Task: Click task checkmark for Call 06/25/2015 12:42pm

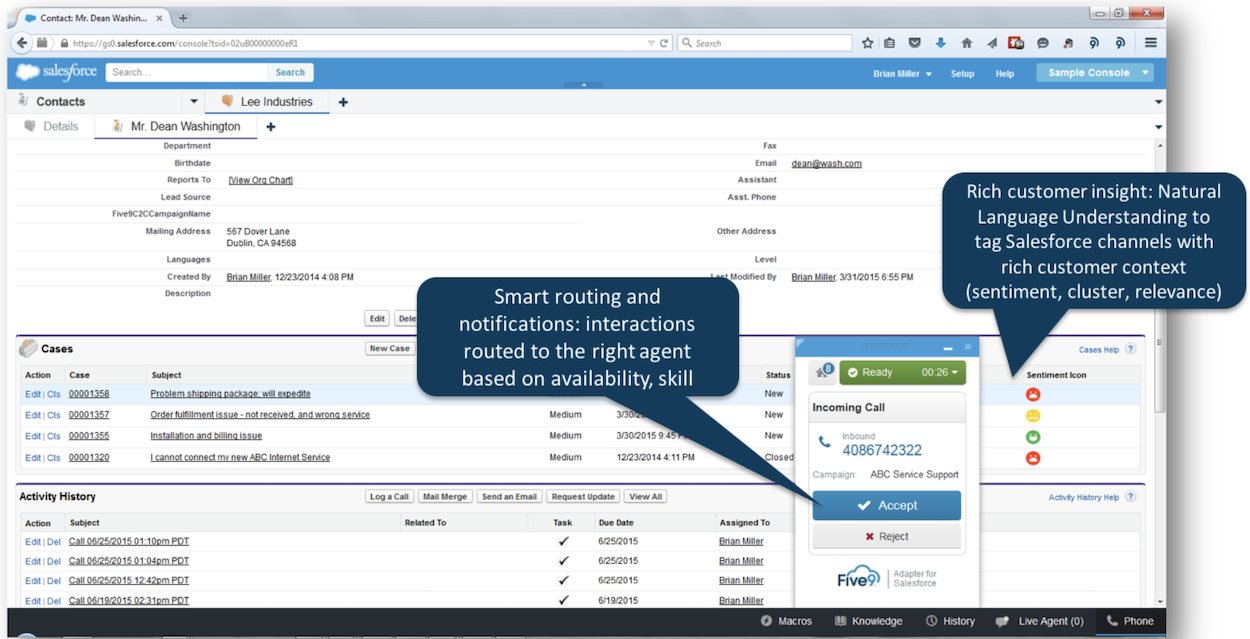Action: 563,580
